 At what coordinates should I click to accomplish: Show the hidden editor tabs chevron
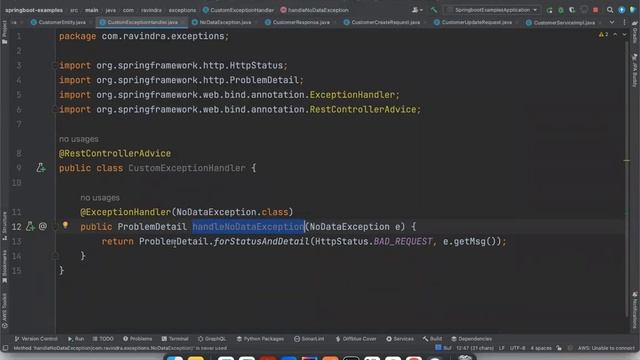pyautogui.click(x=612, y=22)
